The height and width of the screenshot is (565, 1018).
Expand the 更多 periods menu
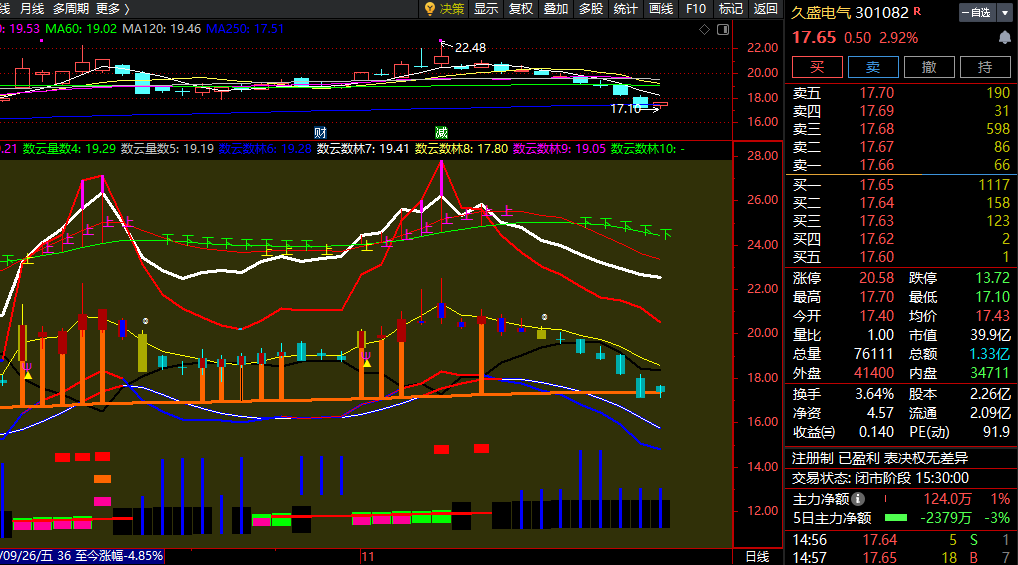[113, 8]
